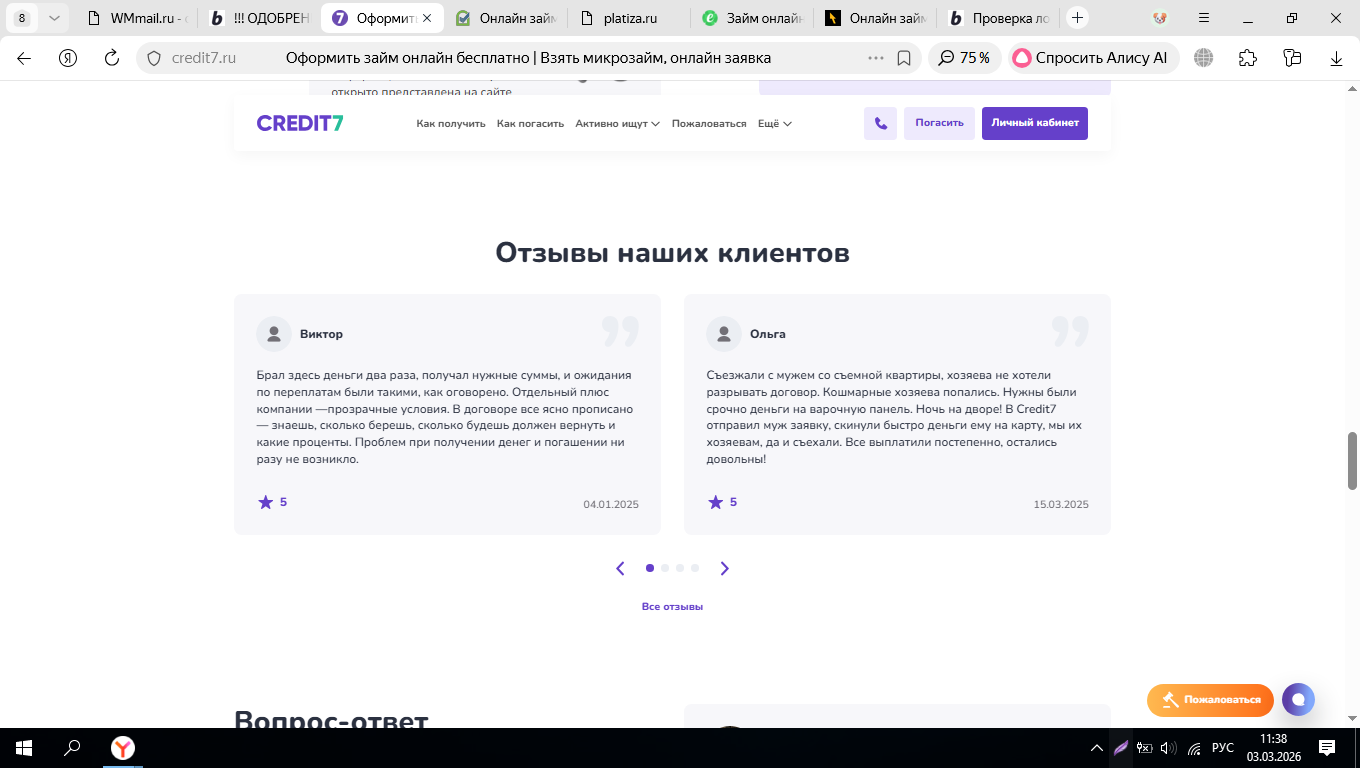Show next review with right arrow
The height and width of the screenshot is (768, 1360).
click(725, 568)
